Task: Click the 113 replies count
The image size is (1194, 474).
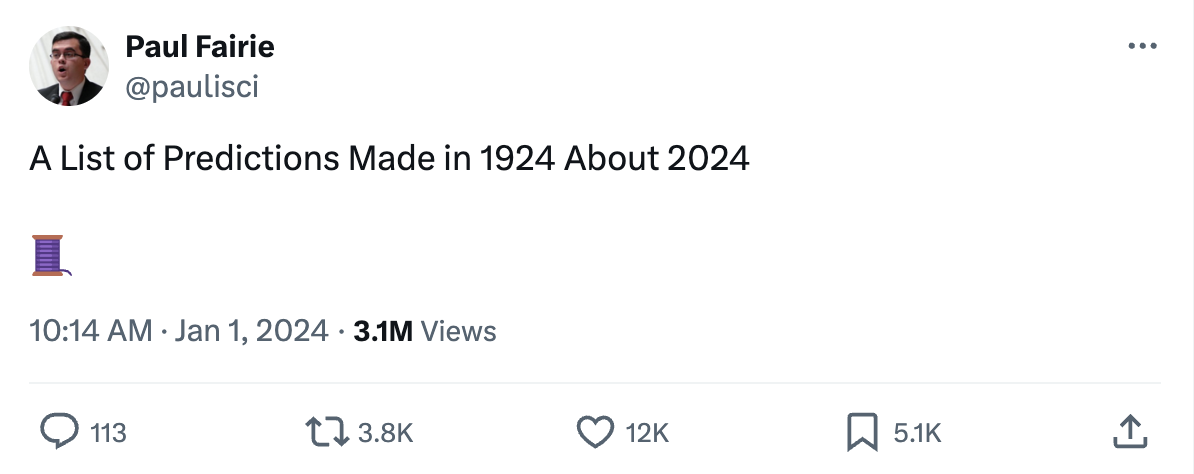Action: coord(109,433)
